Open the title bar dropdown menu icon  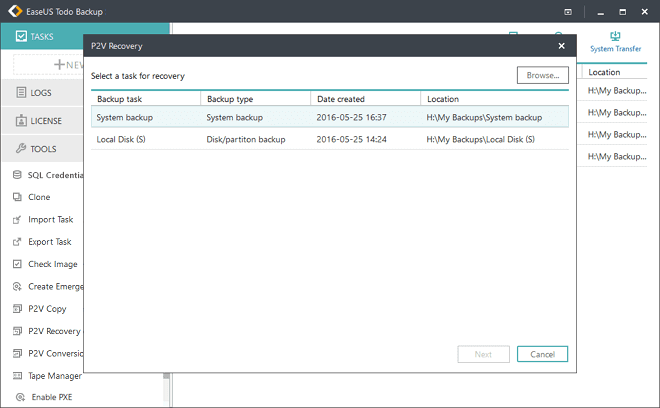pyautogui.click(x=568, y=12)
